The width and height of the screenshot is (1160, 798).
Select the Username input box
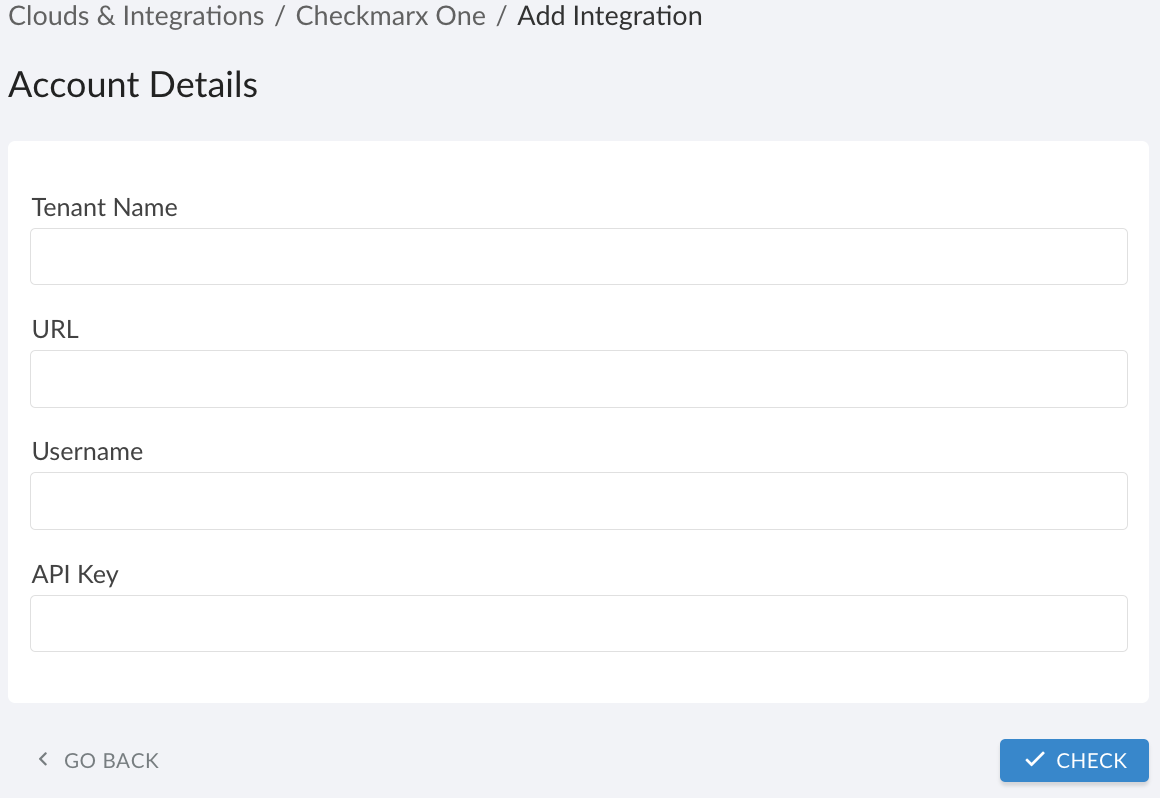578,501
